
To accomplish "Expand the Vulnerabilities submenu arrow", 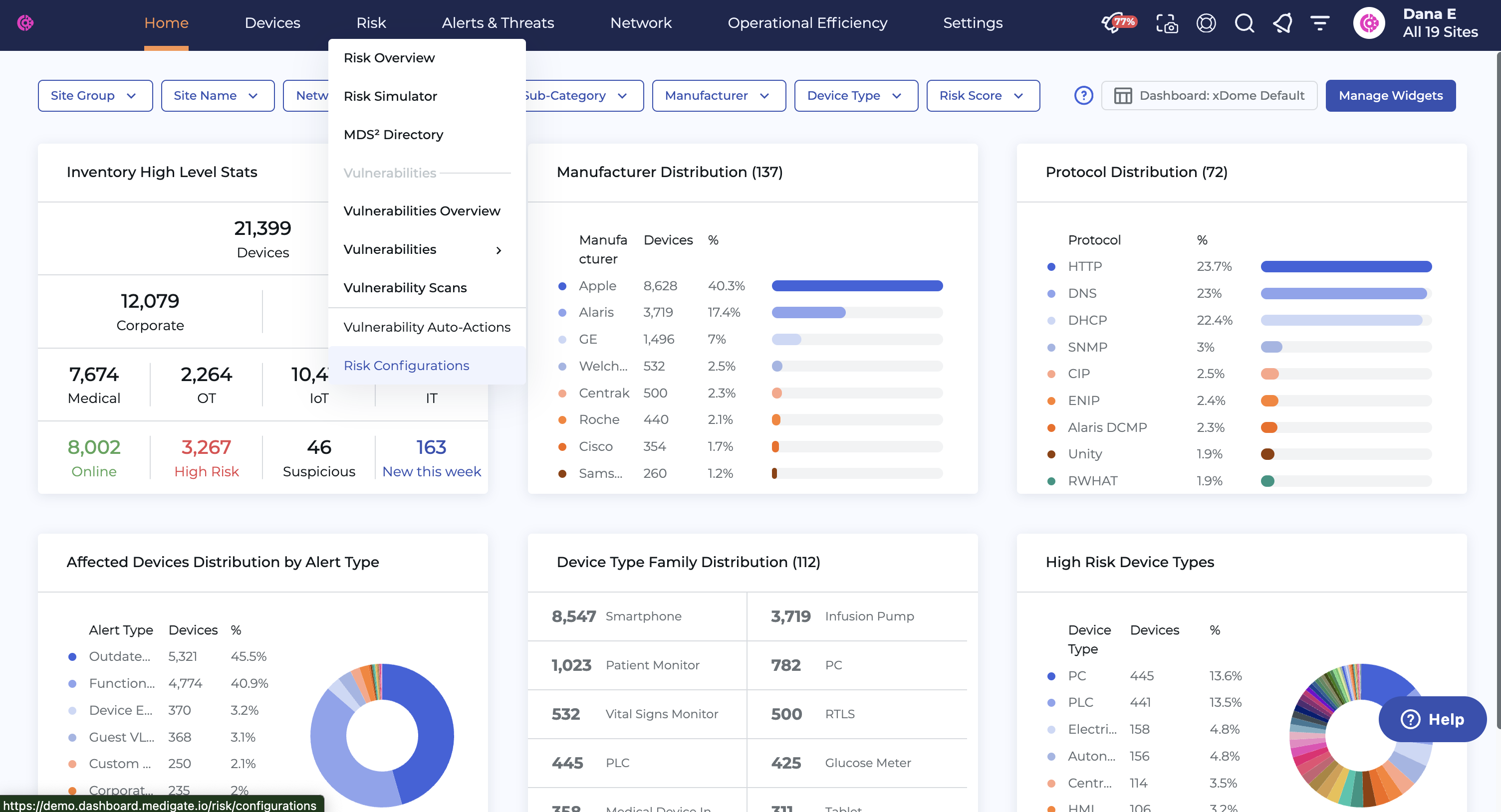I will click(x=498, y=250).
